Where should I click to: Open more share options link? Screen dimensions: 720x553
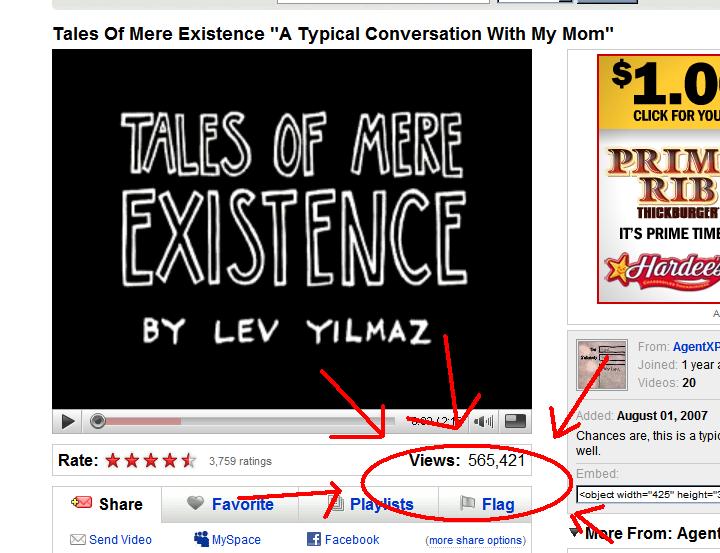click(476, 540)
